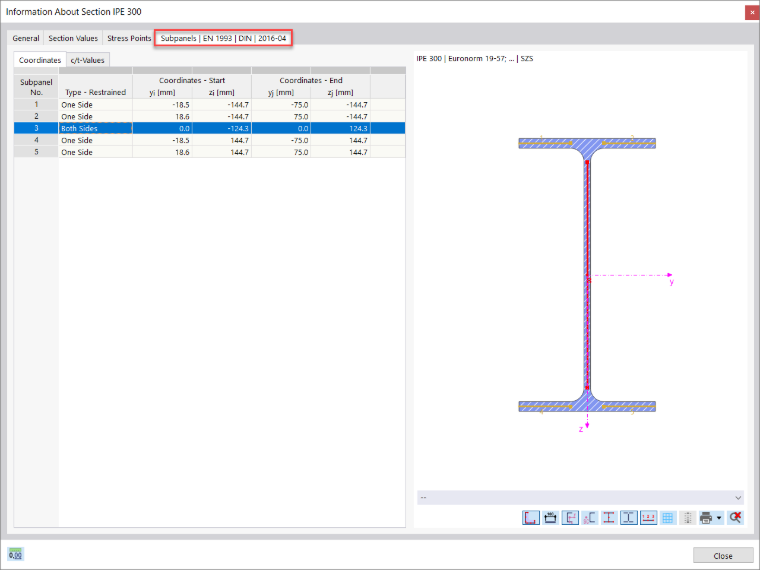Click 'One Side' cell in row 2

point(95,116)
